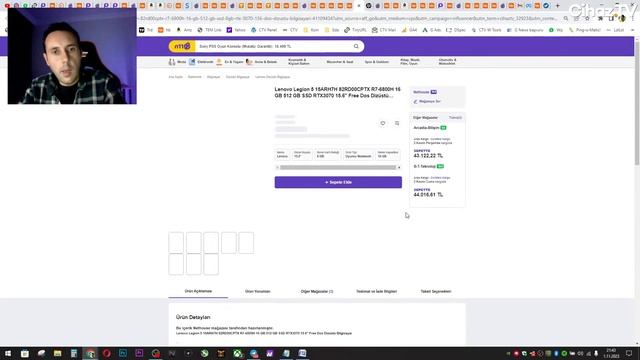Click the 44.016,61 TL price

pos(428,195)
